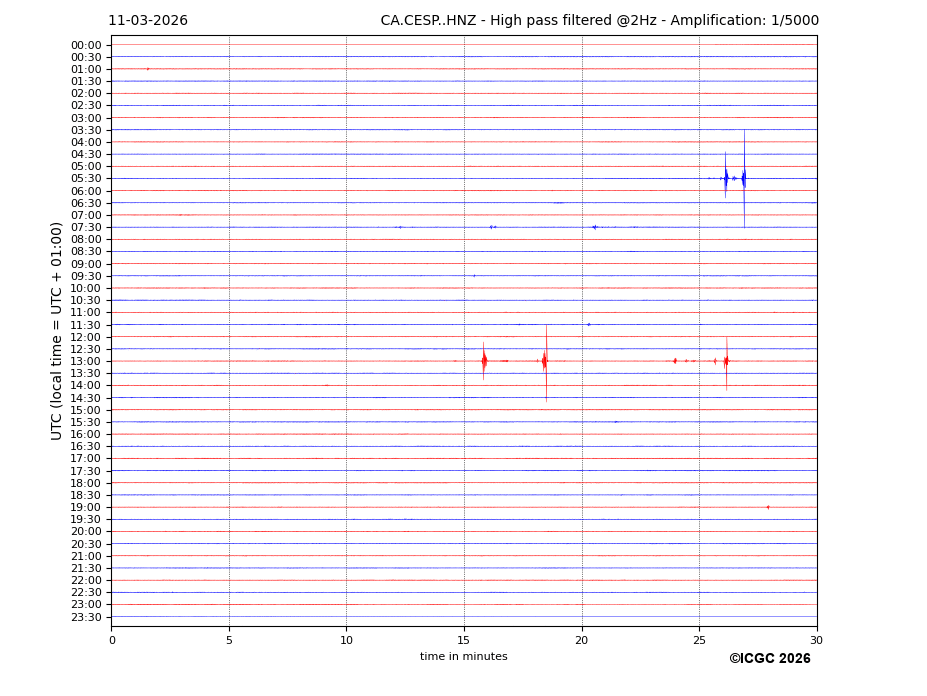The image size is (927, 696).
Task: Click the ©ICGC 2026 copyright text
Action: (769, 659)
